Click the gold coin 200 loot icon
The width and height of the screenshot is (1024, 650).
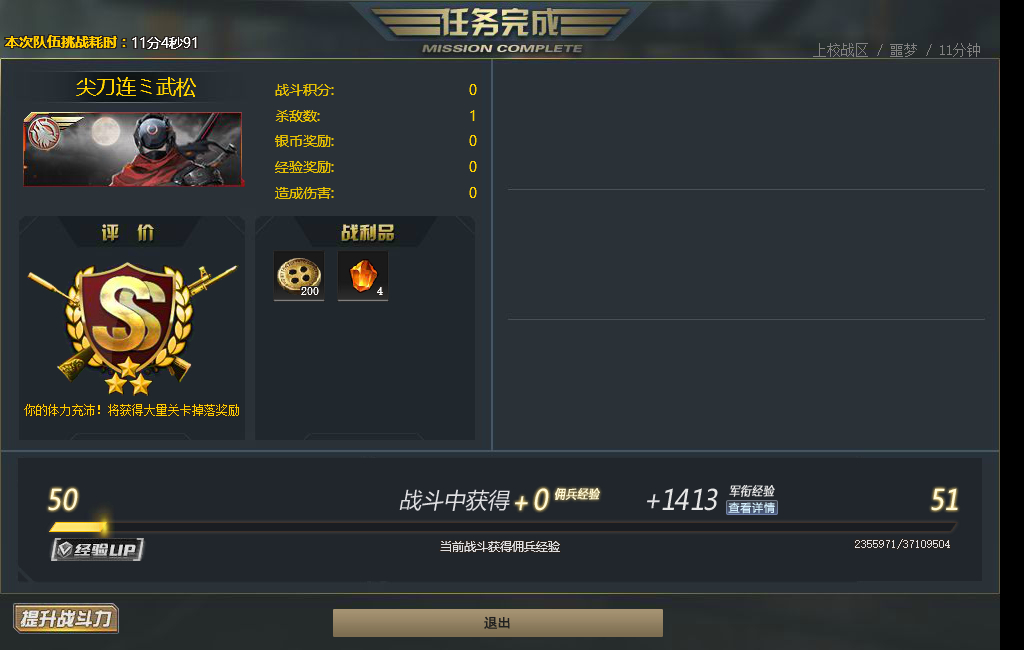(x=299, y=276)
